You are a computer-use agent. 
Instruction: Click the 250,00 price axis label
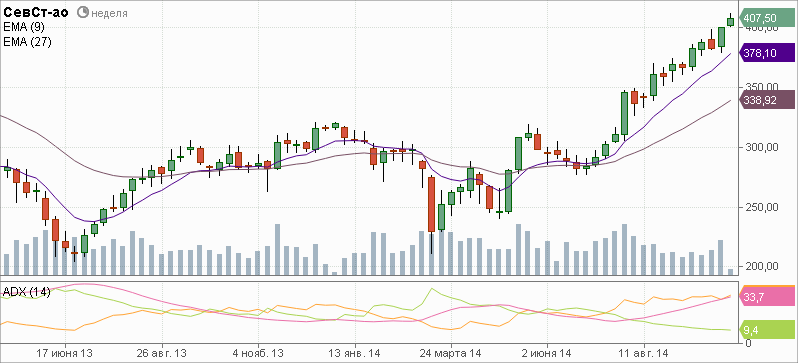click(761, 207)
